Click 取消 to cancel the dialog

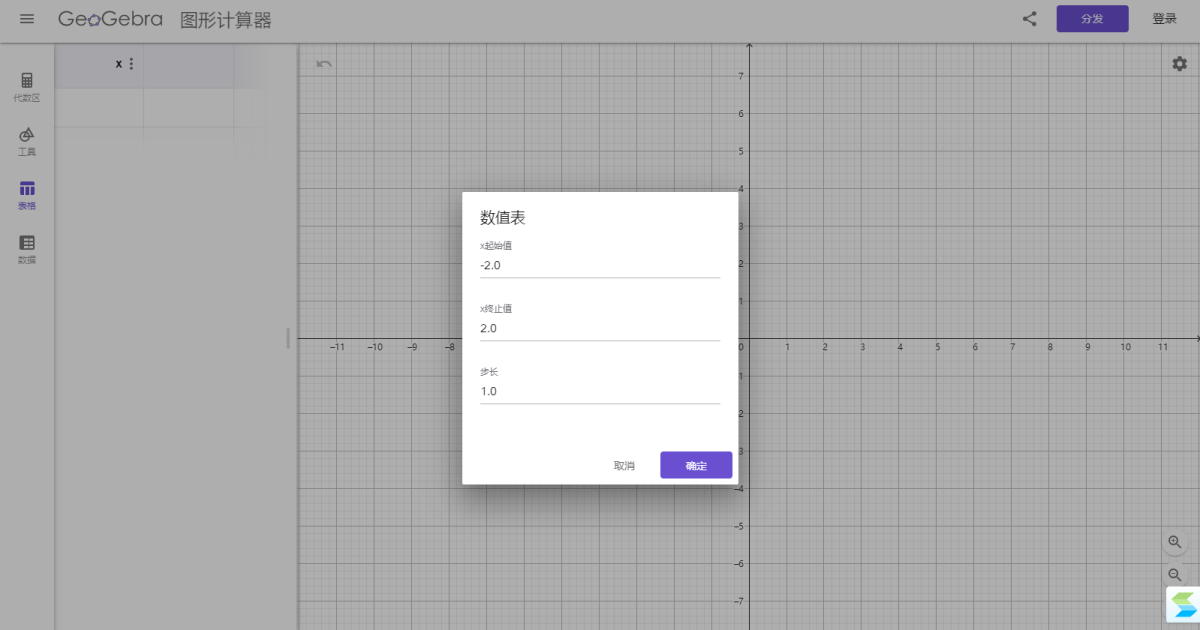point(624,466)
